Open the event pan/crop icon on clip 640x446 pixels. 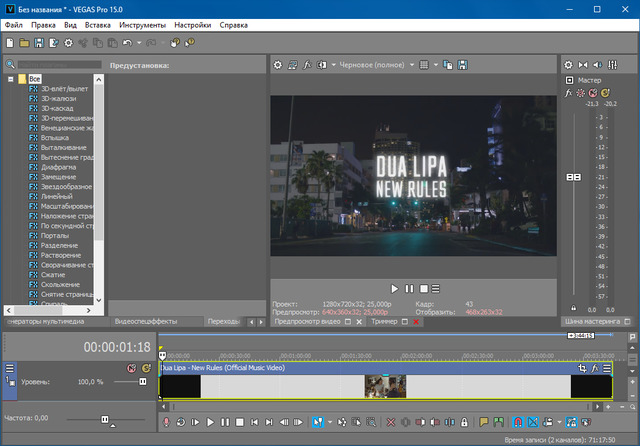[x=583, y=369]
